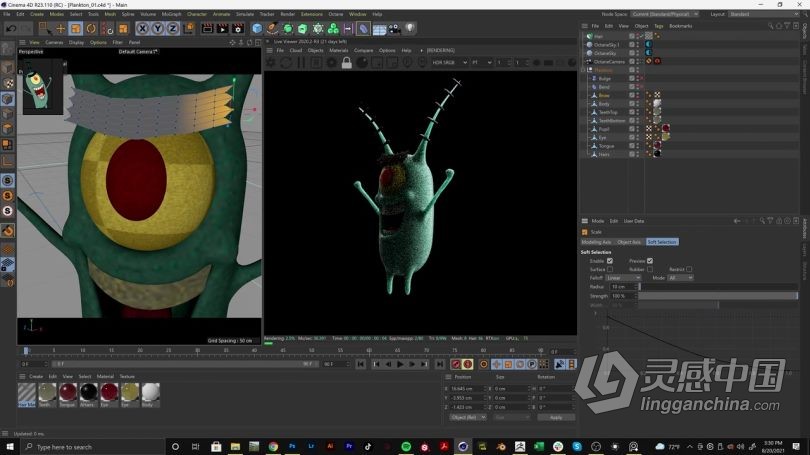The height and width of the screenshot is (455, 810).
Task: Toggle the X axis lock
Action: [x=143, y=29]
